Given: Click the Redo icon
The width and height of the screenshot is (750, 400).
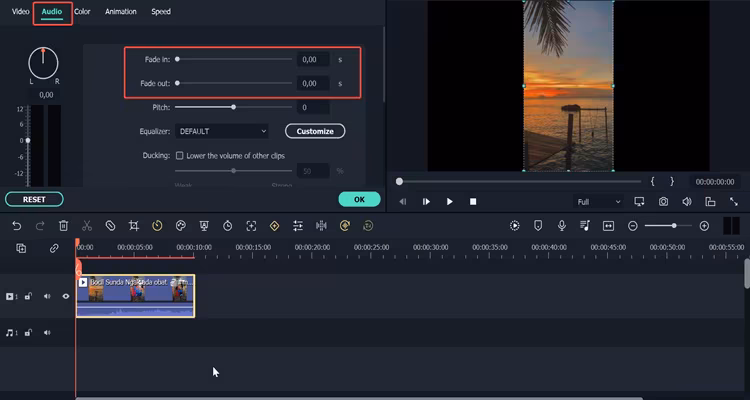Looking at the screenshot, I should [40, 226].
